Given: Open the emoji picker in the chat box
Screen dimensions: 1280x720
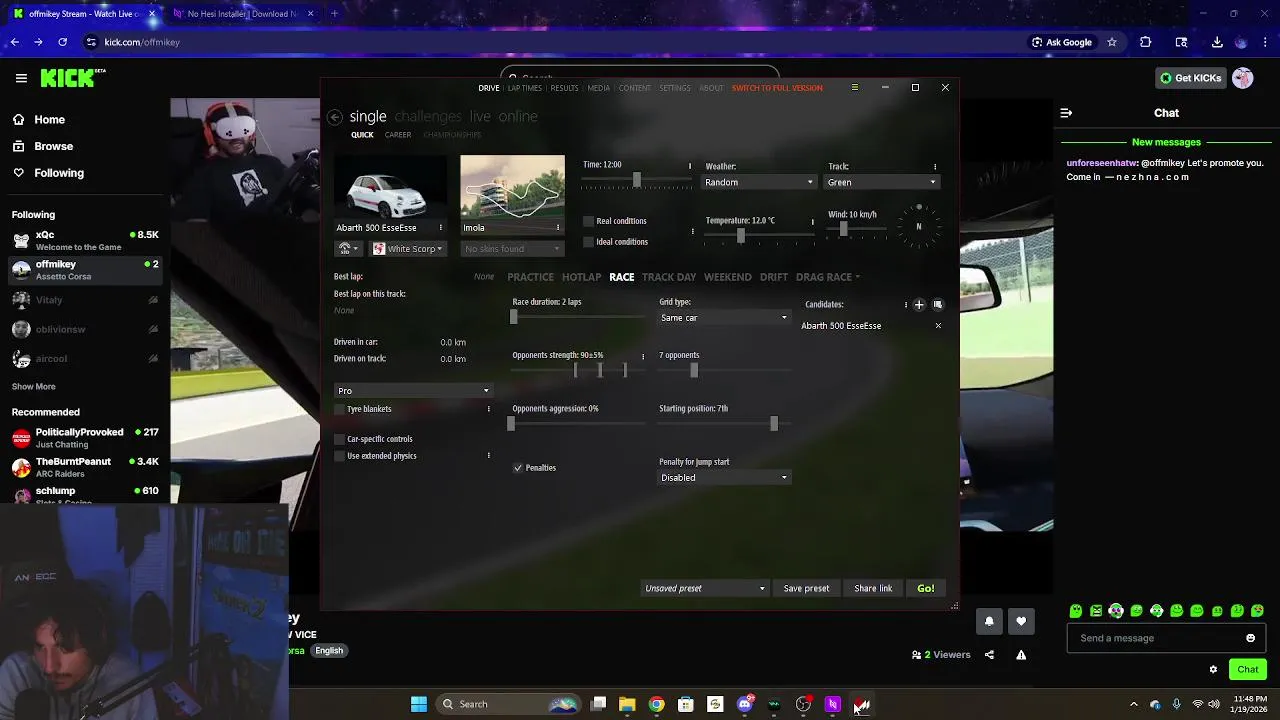Looking at the screenshot, I should click(x=1250, y=638).
